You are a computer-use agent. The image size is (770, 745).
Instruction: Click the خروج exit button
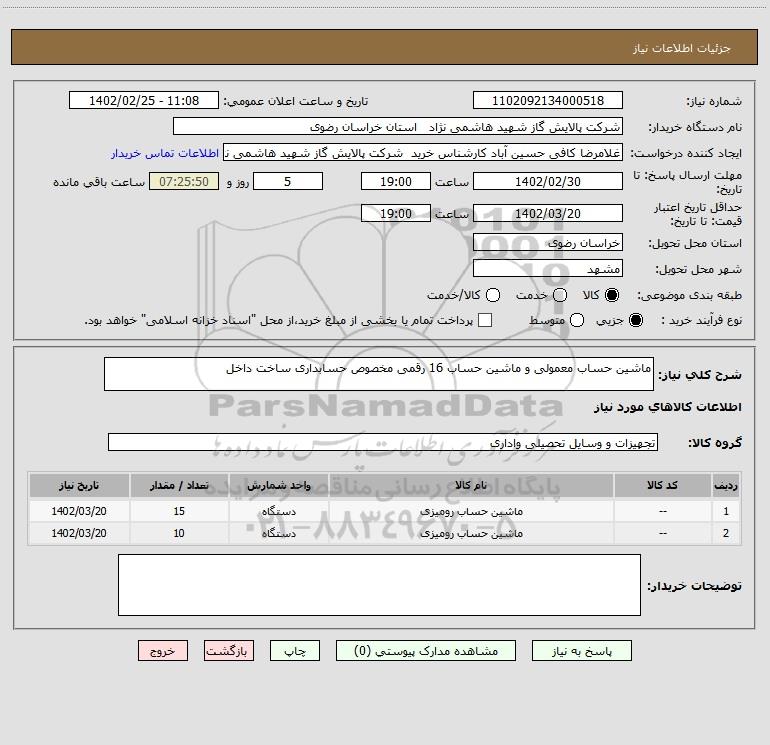tap(163, 651)
